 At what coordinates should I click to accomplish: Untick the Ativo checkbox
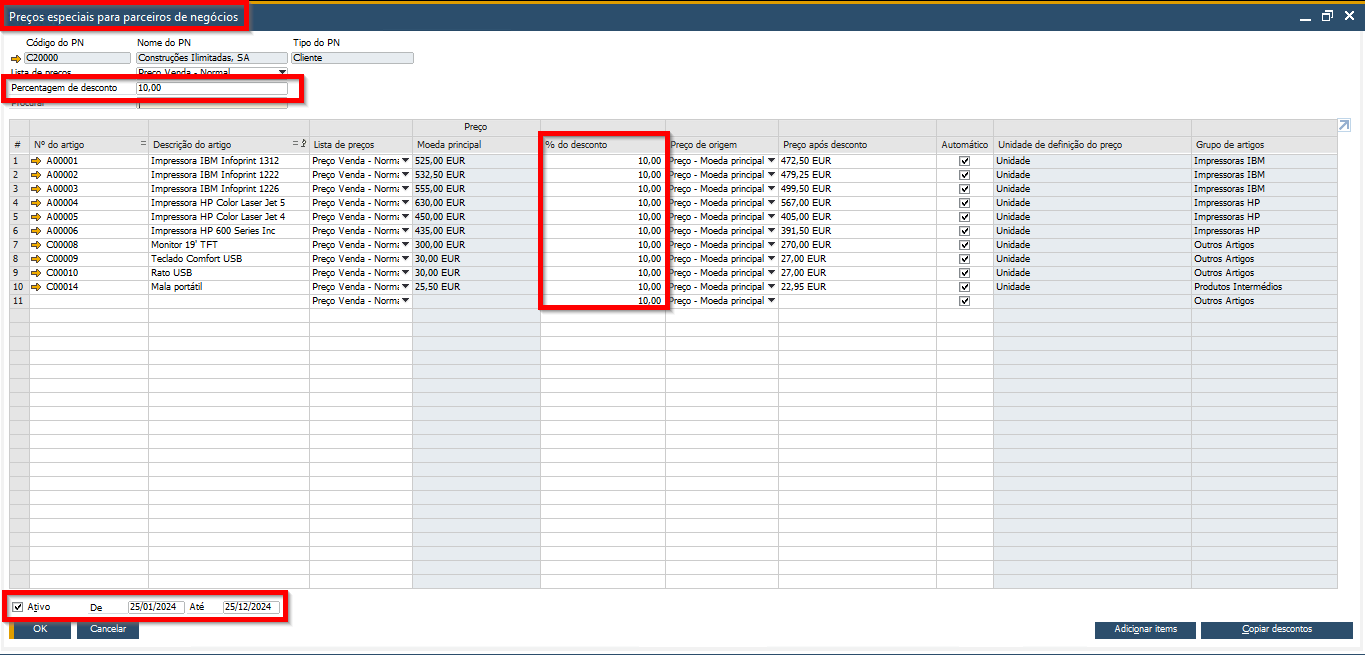click(x=18, y=607)
